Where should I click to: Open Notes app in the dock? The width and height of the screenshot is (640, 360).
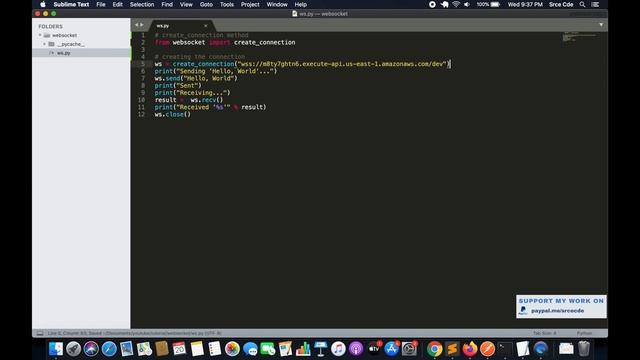click(197, 349)
